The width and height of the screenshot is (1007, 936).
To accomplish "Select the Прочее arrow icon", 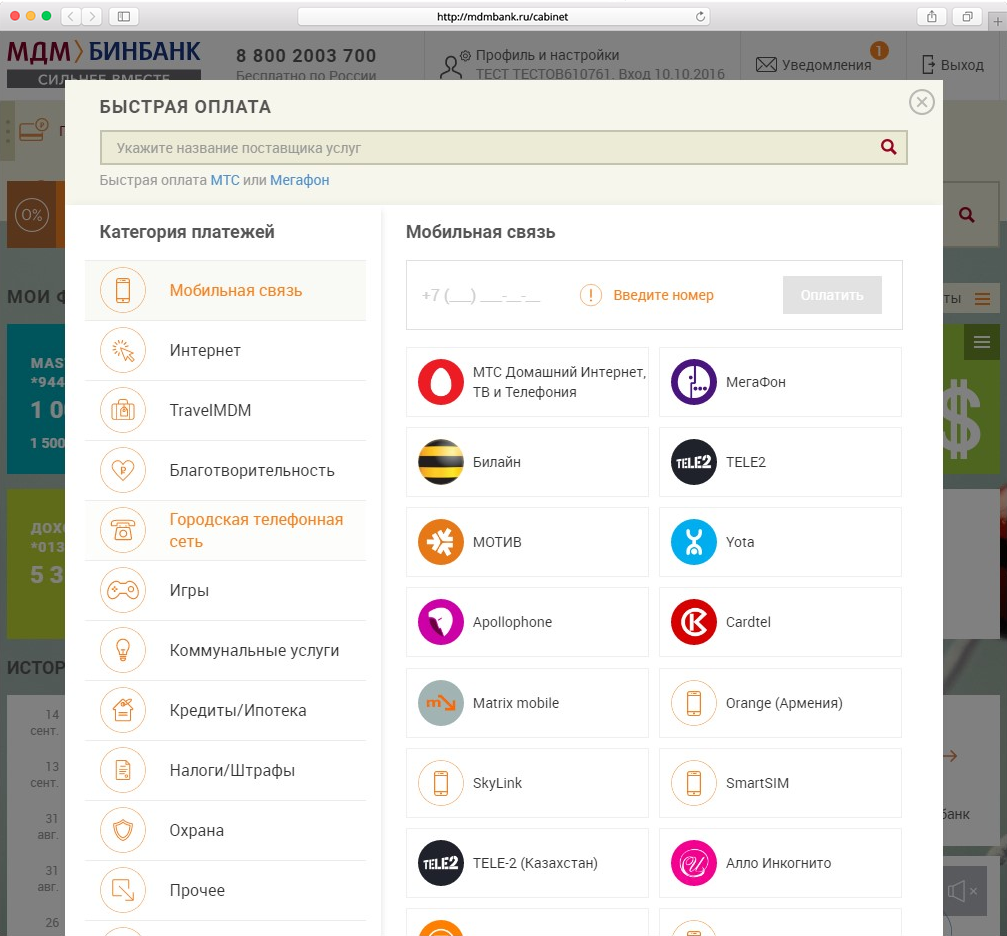I will (123, 890).
